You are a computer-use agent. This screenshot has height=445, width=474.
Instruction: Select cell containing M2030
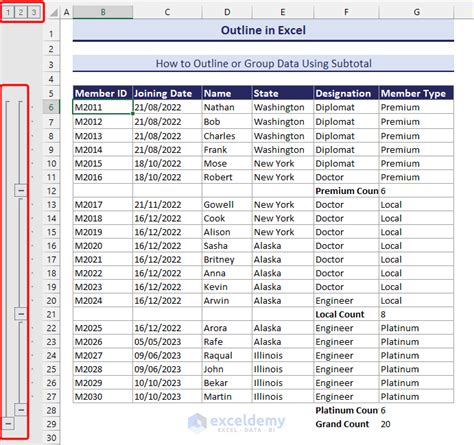tap(103, 397)
